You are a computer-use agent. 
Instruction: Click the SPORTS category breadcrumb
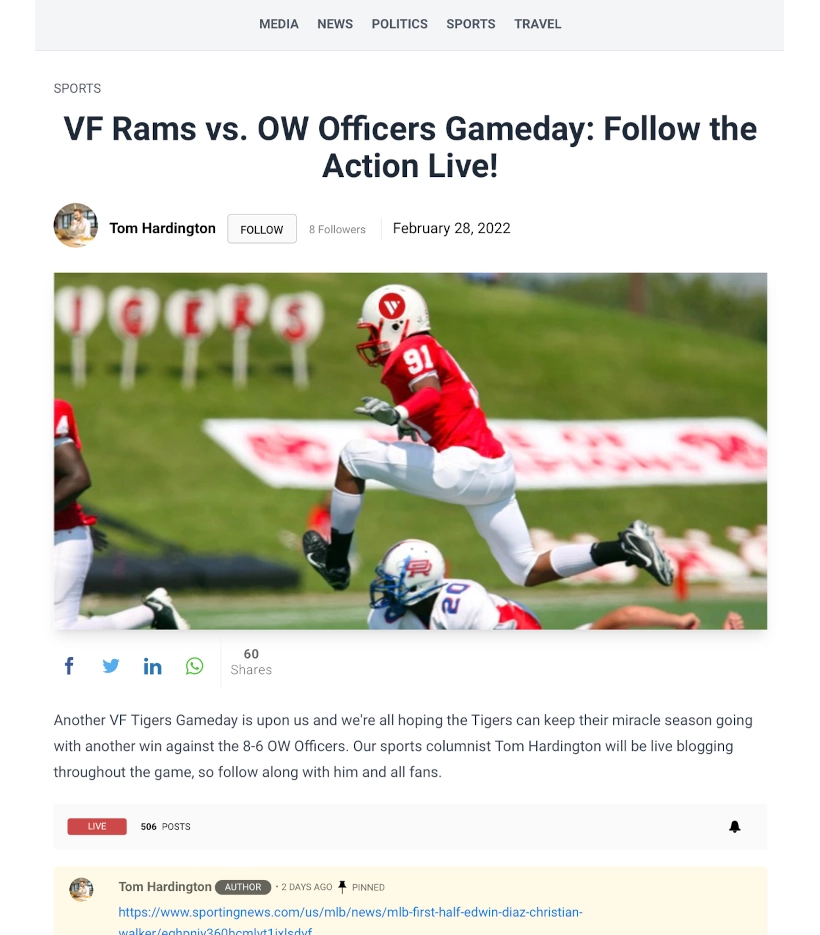coord(78,88)
